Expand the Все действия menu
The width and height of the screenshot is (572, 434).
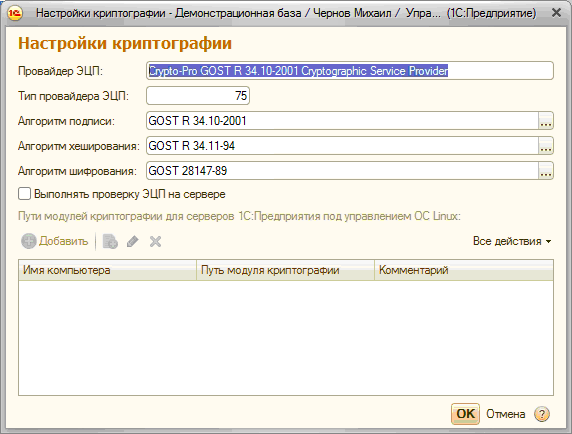tap(512, 241)
